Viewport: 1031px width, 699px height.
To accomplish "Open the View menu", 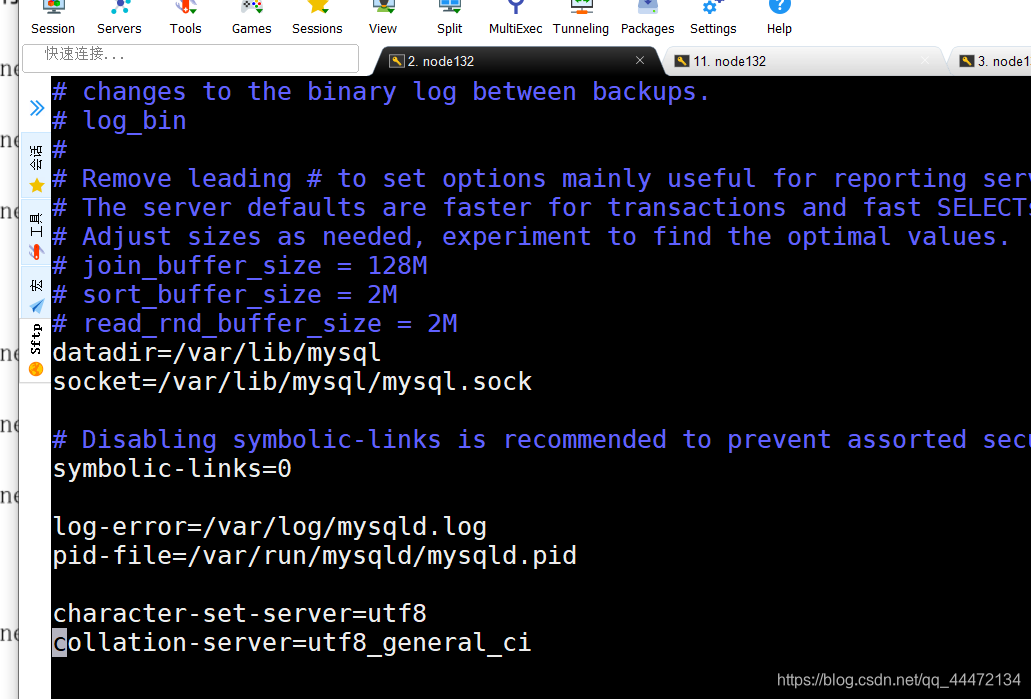I will pos(382,17).
